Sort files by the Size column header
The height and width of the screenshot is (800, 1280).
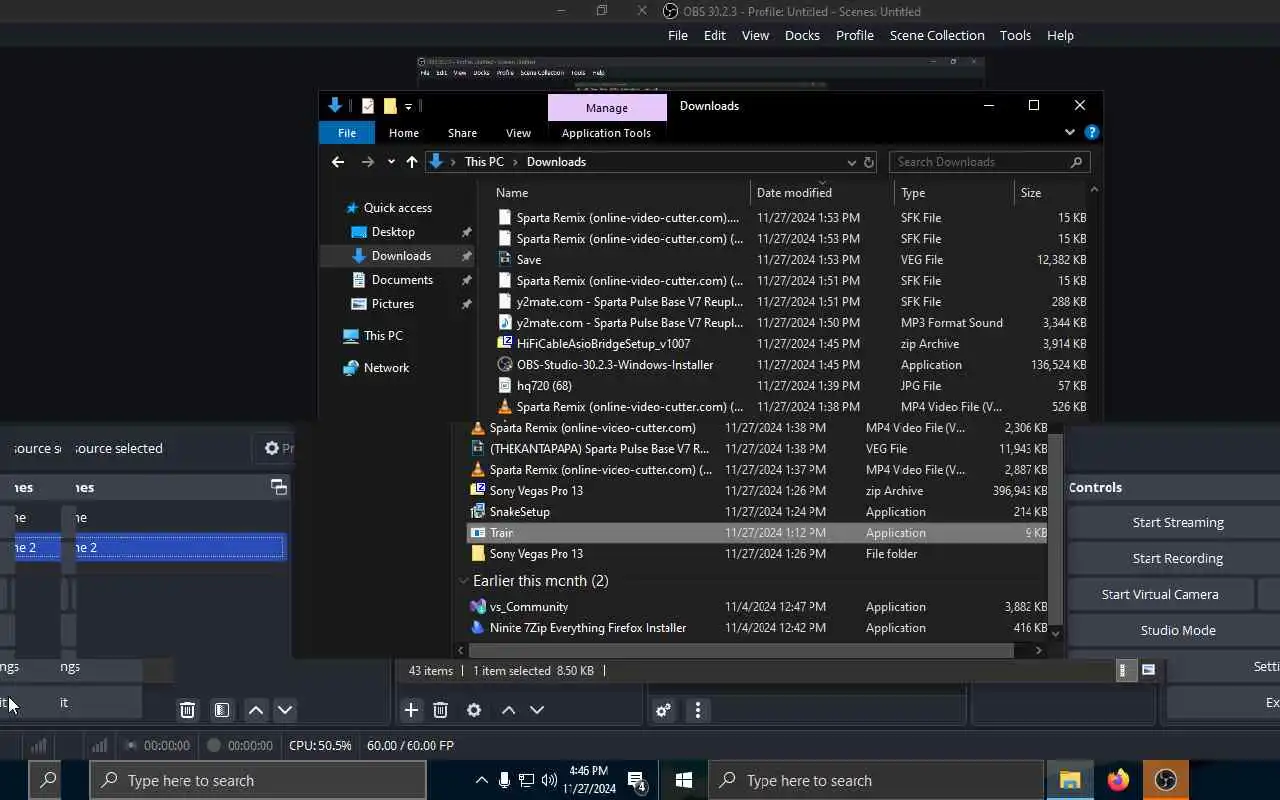point(1031,193)
